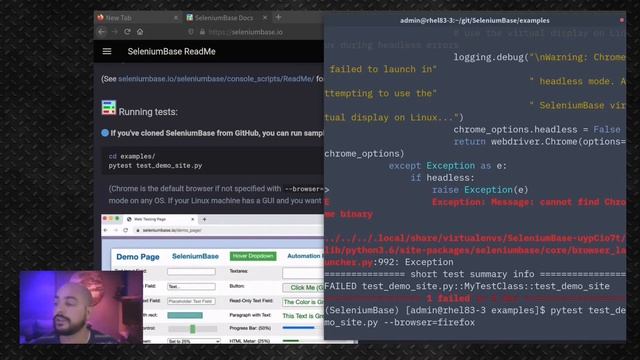The image size is (640, 360).
Task: Click the 'Running tests:' heading
Action: [148, 112]
